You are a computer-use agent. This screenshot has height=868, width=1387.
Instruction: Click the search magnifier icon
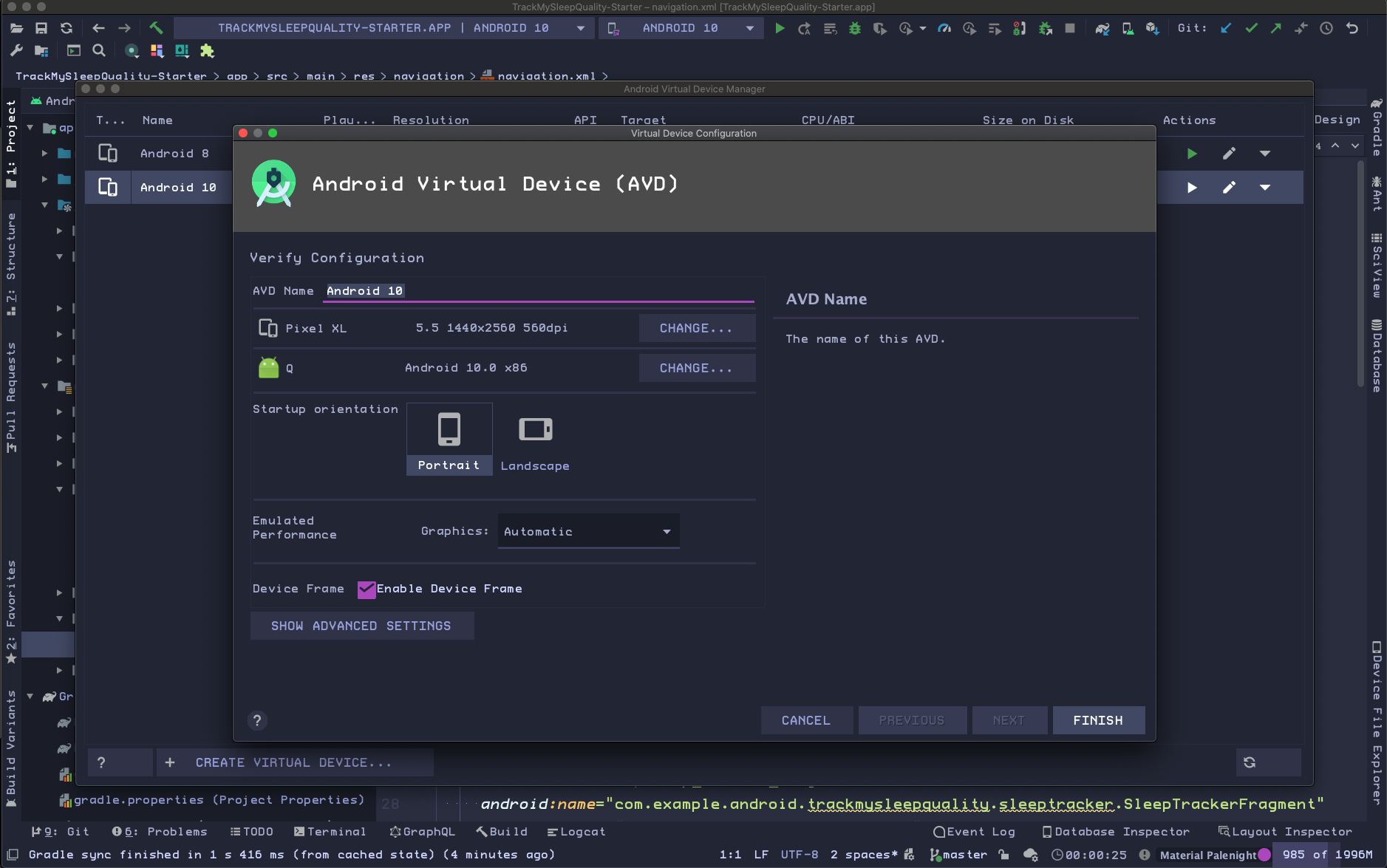point(99,50)
